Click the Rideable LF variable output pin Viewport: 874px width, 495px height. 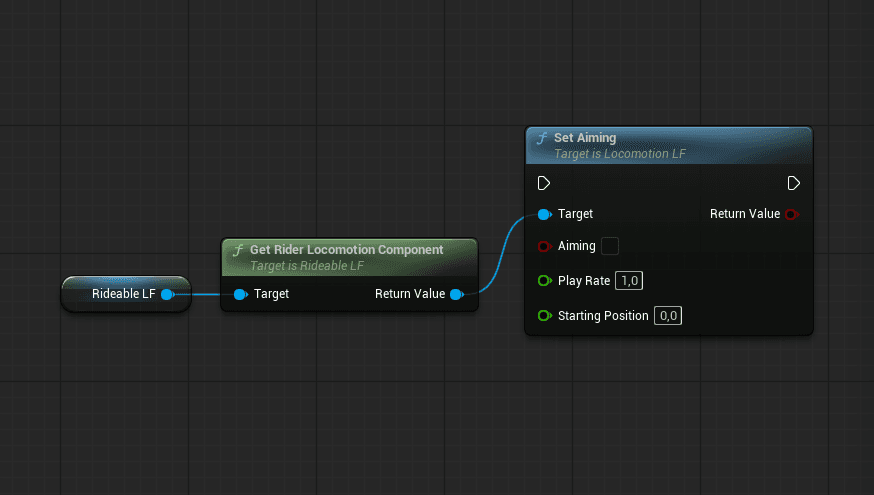point(167,294)
